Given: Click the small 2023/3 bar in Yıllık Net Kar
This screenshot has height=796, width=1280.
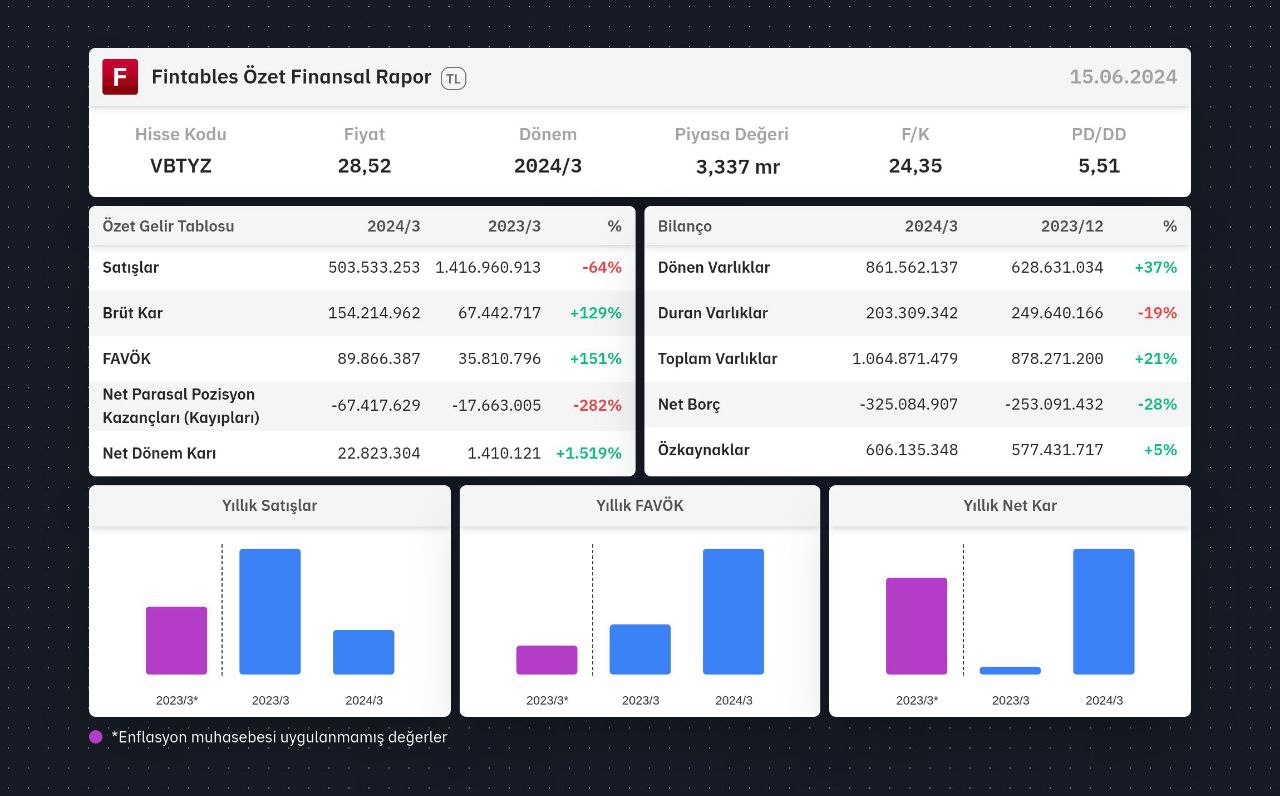Looking at the screenshot, I should 1010,671.
